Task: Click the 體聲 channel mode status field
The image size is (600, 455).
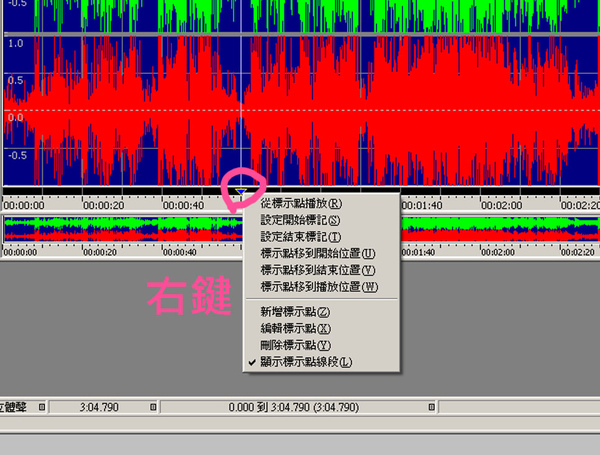Action: point(23,407)
